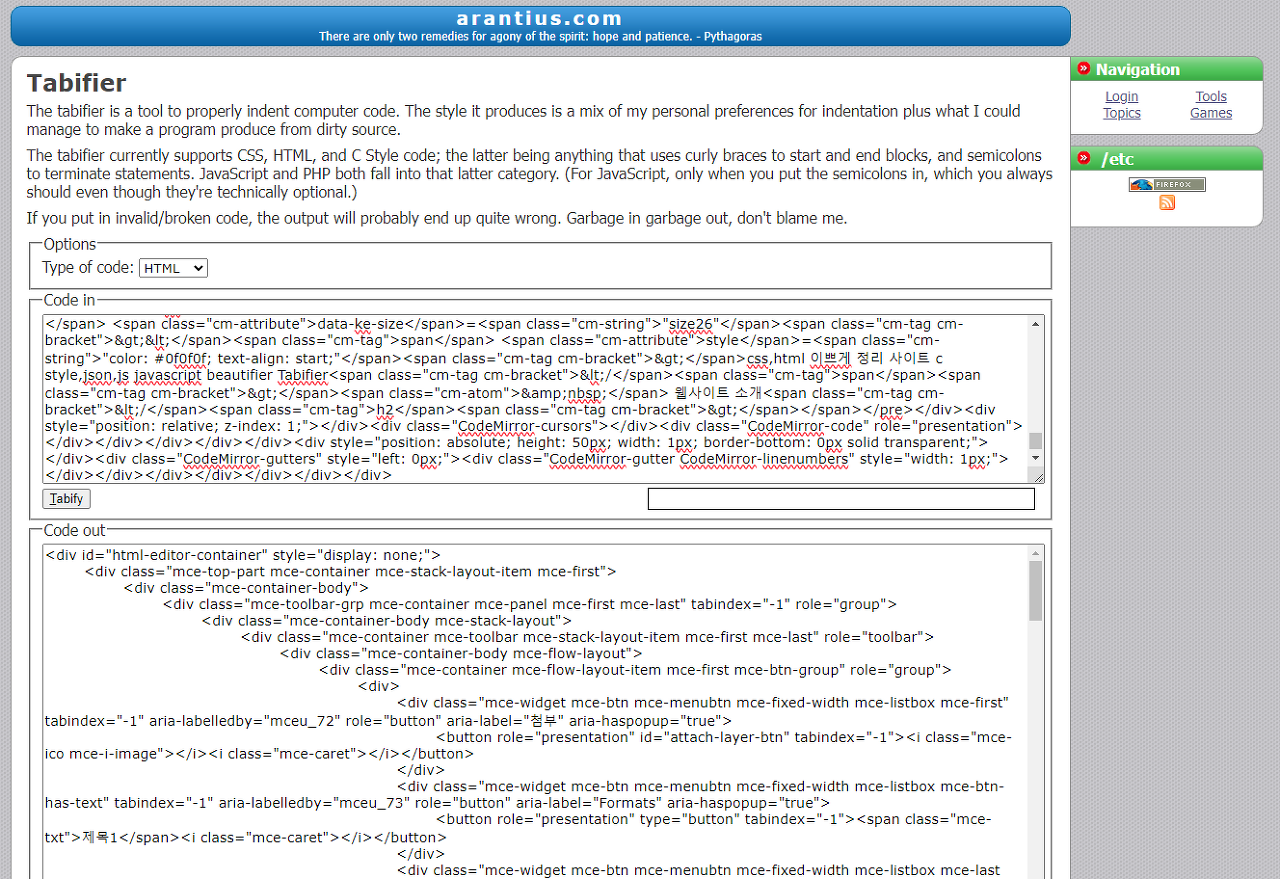Click the Navigation panel header
Viewport: 1280px width, 879px height.
[x=1167, y=69]
